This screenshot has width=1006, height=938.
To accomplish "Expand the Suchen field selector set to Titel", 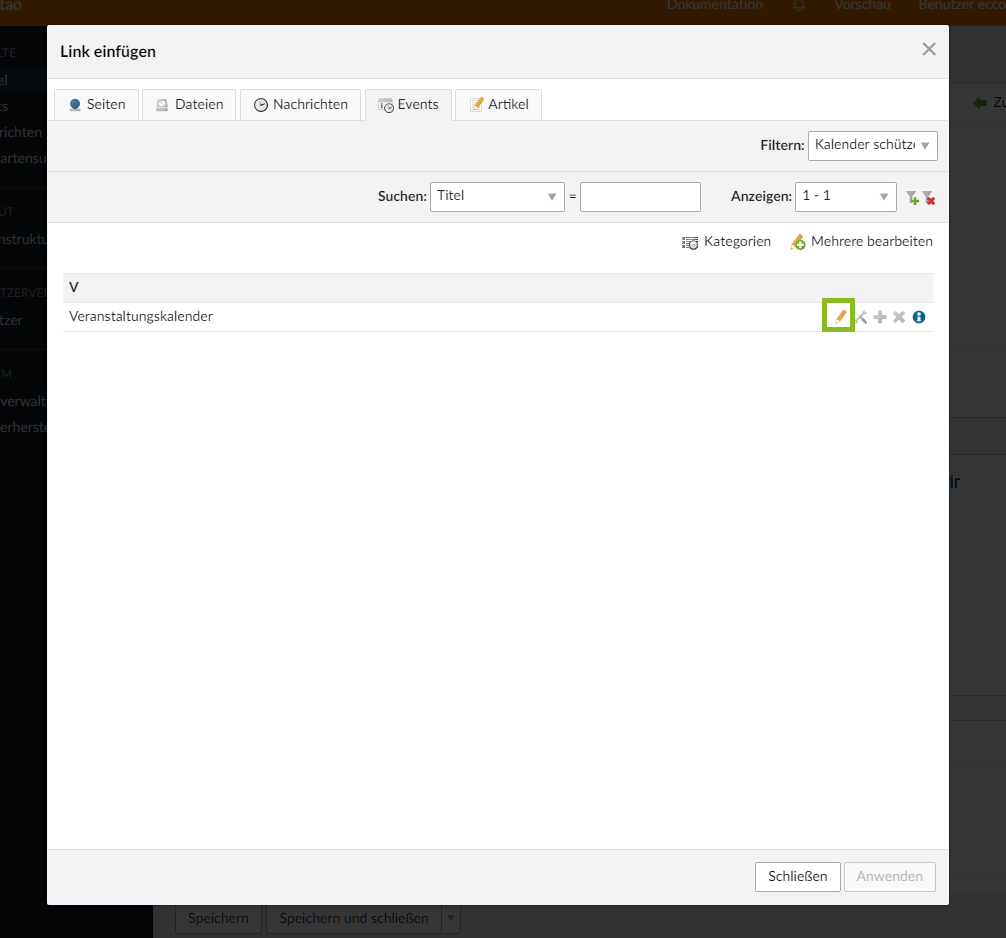I will pyautogui.click(x=497, y=197).
